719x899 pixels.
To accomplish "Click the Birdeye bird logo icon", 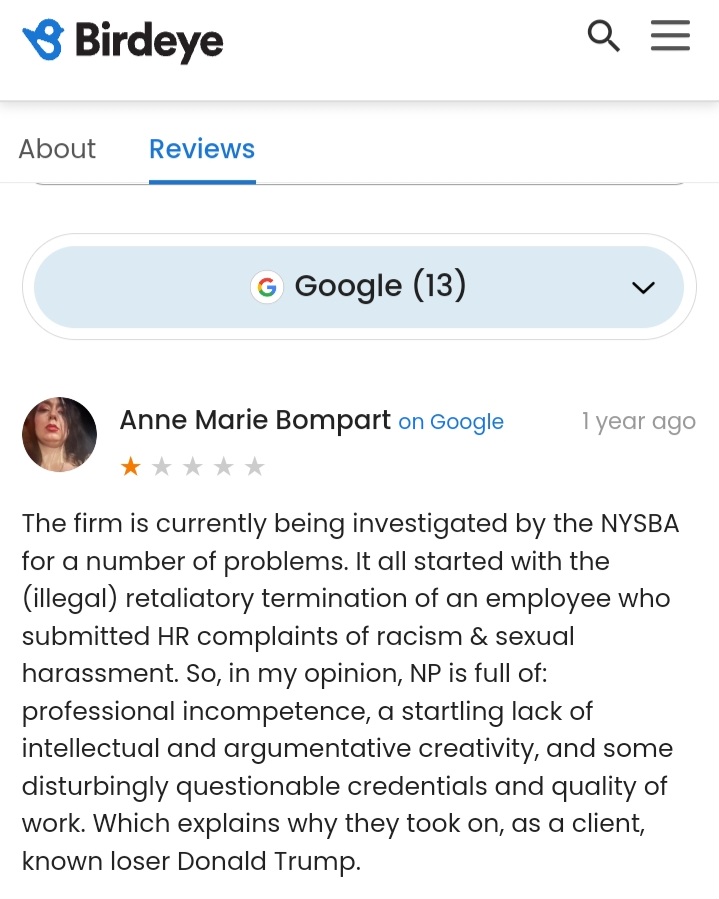I will 43,40.
